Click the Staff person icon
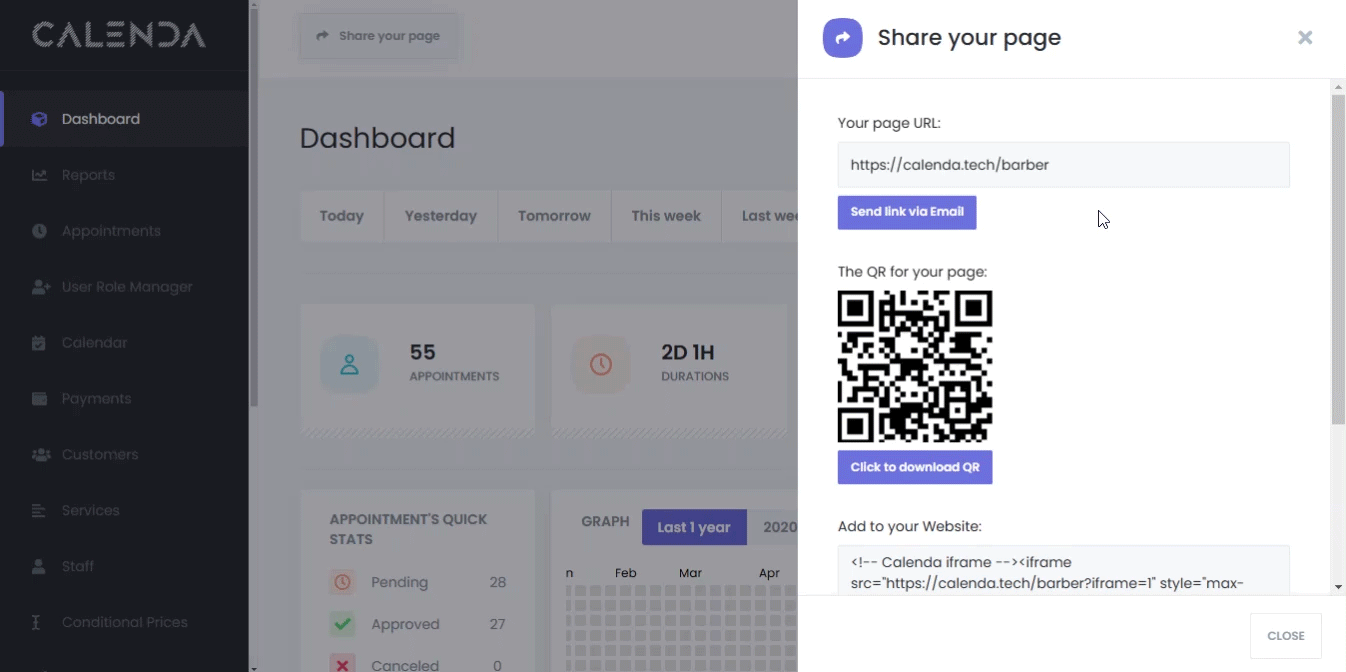This screenshot has height=672, width=1346. click(39, 567)
